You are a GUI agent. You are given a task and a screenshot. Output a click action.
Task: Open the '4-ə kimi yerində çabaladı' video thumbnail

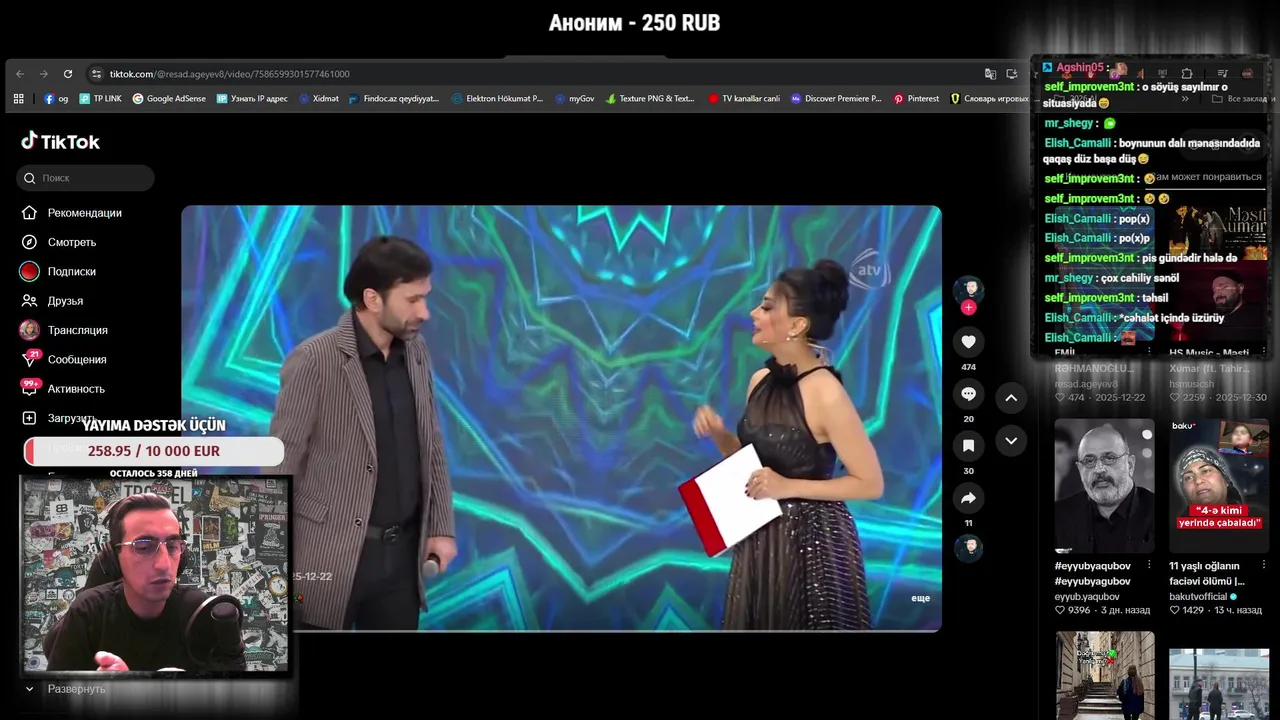(x=1219, y=486)
